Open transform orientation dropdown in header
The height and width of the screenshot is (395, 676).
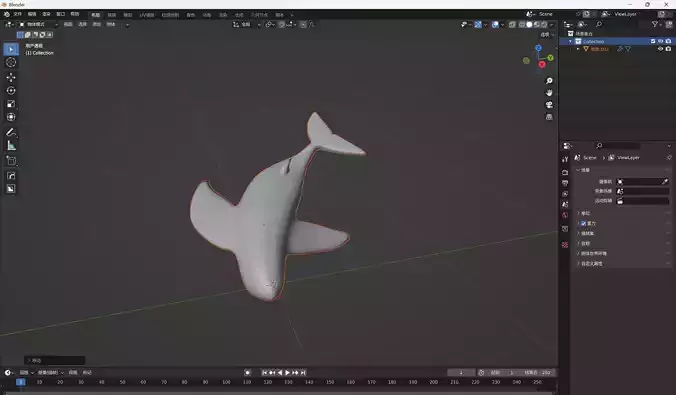(x=247, y=25)
